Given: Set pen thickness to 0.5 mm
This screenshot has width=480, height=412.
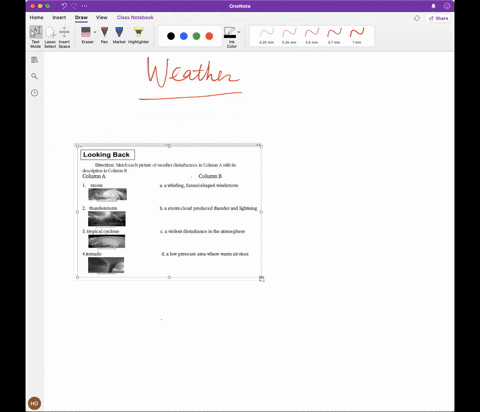Looking at the screenshot, I should tap(312, 36).
